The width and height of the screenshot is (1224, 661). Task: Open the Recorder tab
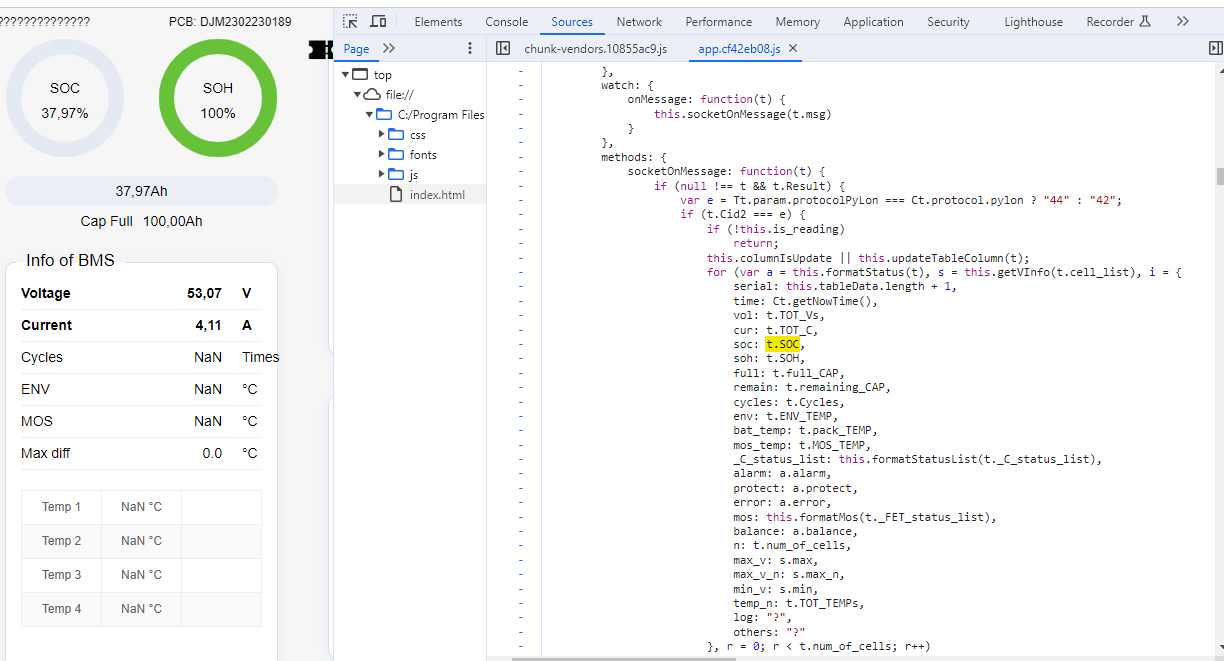1119,21
